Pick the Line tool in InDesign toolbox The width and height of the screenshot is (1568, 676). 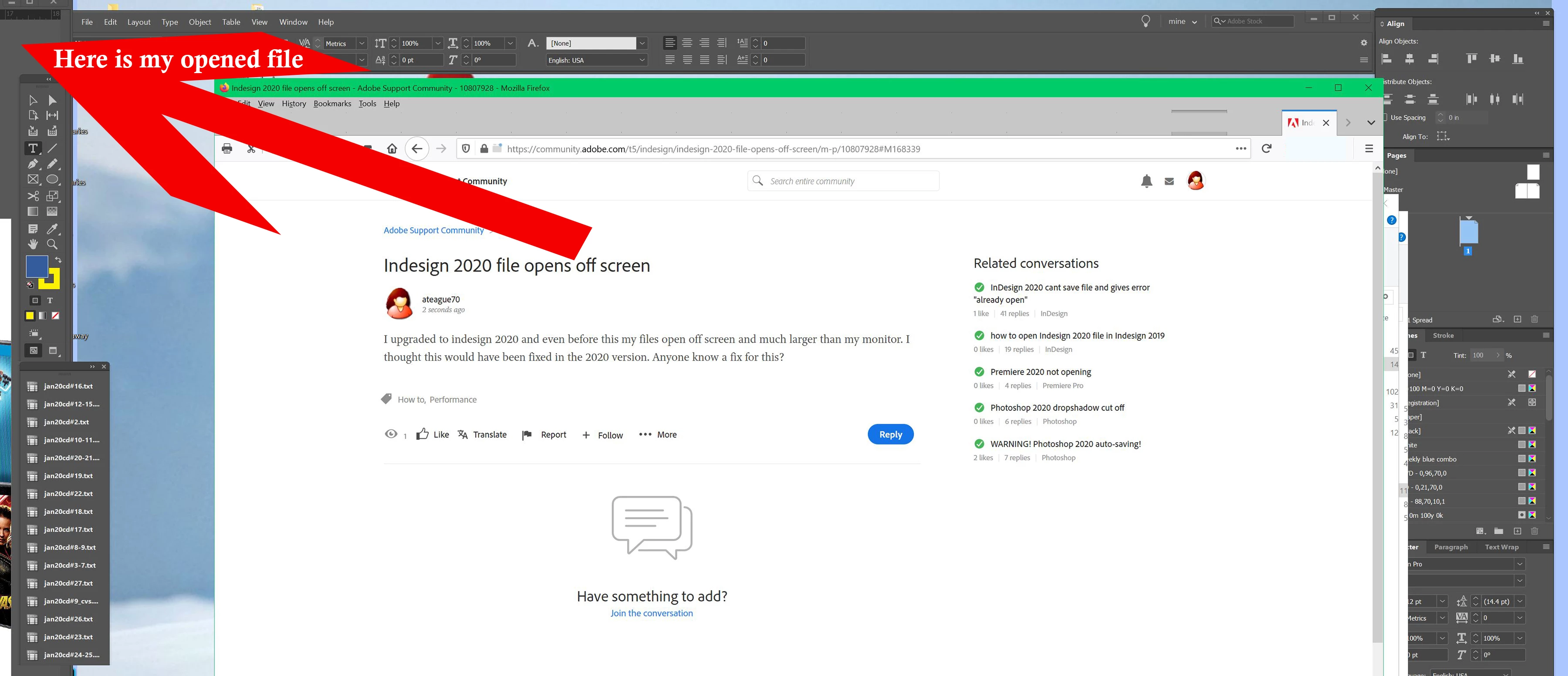point(52,148)
